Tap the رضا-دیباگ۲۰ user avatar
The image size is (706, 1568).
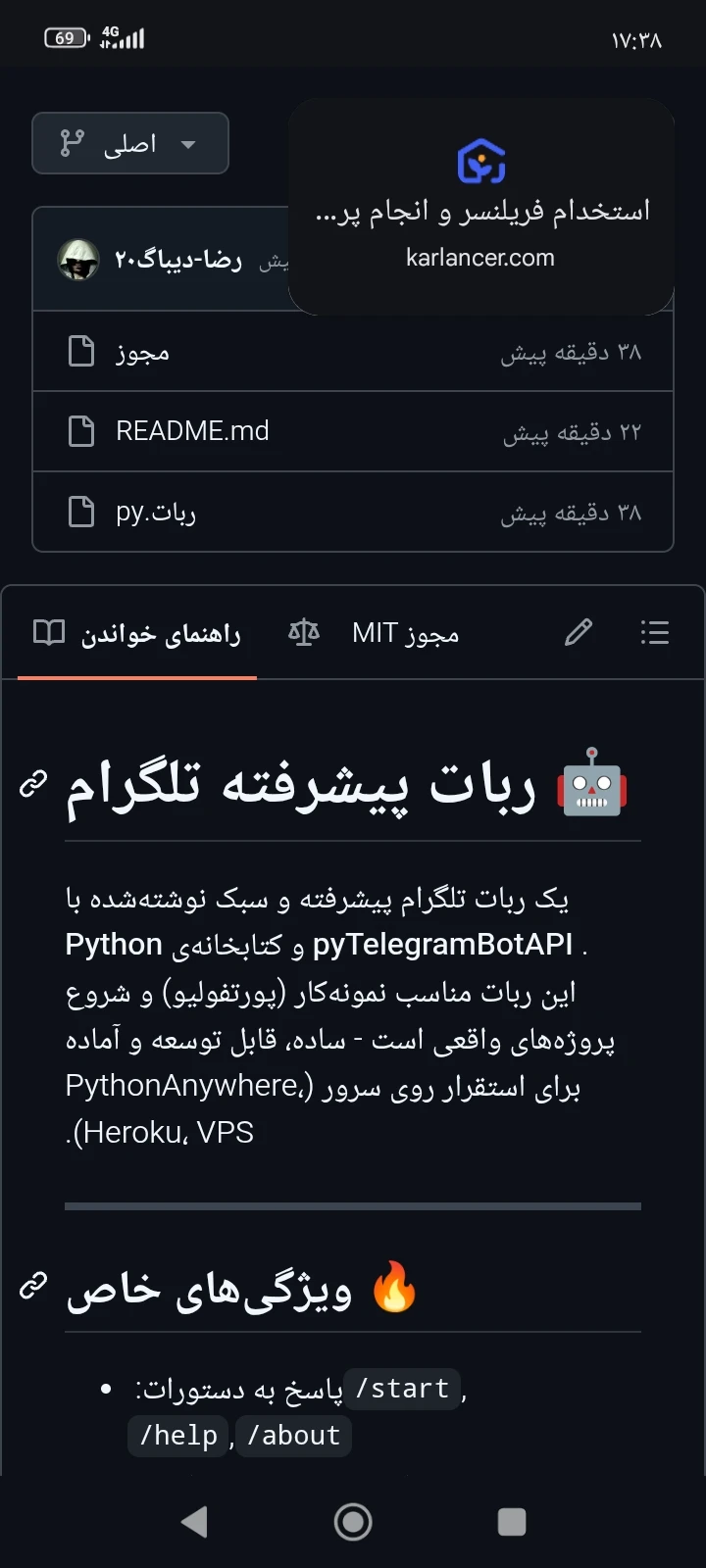pyautogui.click(x=78, y=260)
